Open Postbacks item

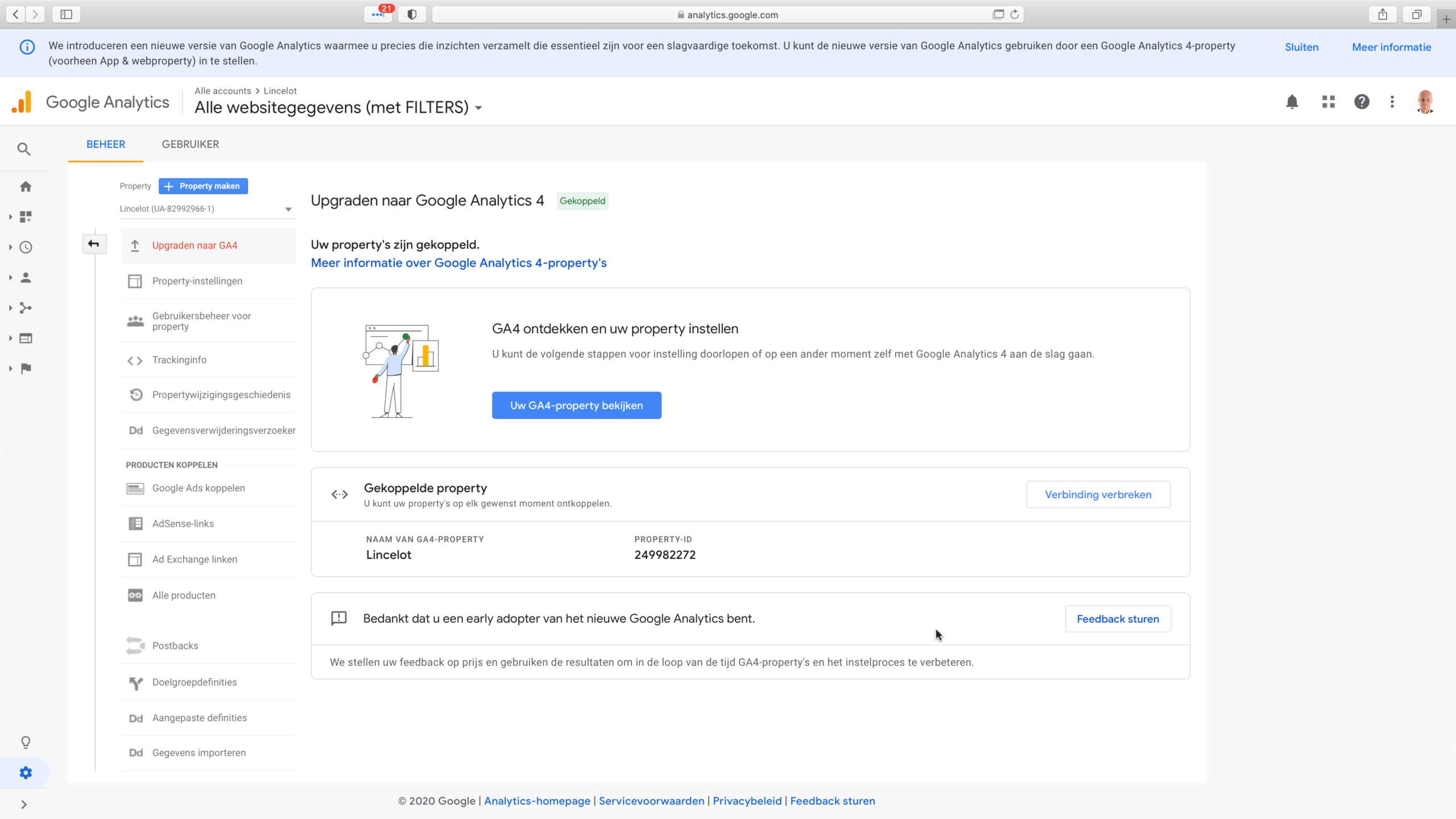point(208,646)
